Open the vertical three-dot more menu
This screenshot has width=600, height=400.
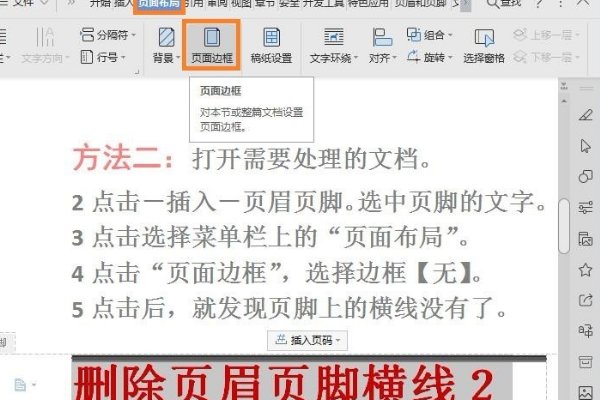tap(561, 4)
